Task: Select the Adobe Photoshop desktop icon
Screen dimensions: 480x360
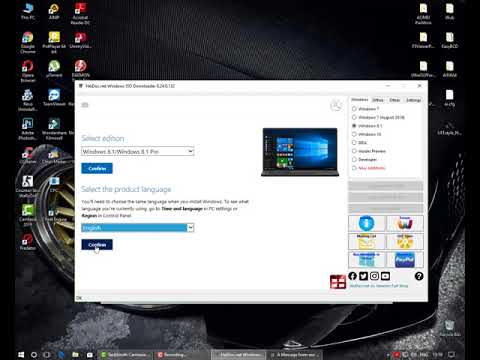Action: (x=28, y=129)
